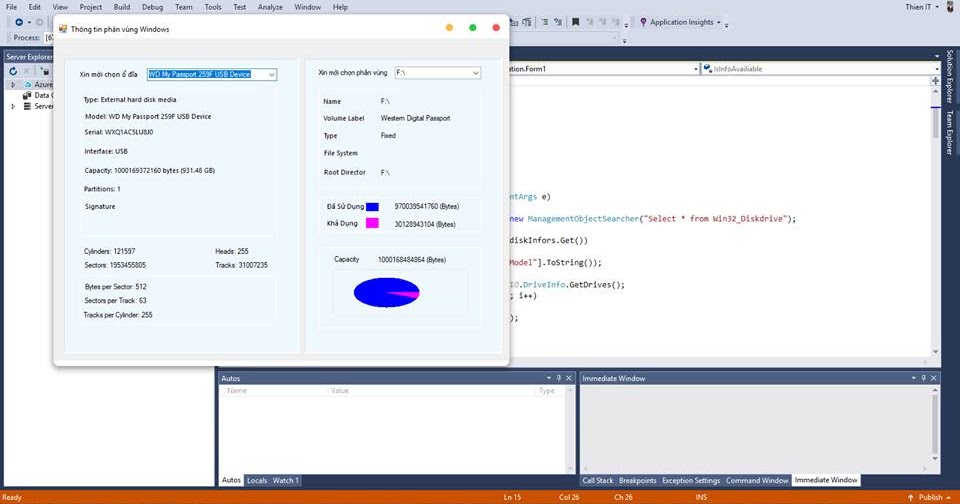
Task: Expand the Azure node in Server Explorer
Action: coord(13,85)
